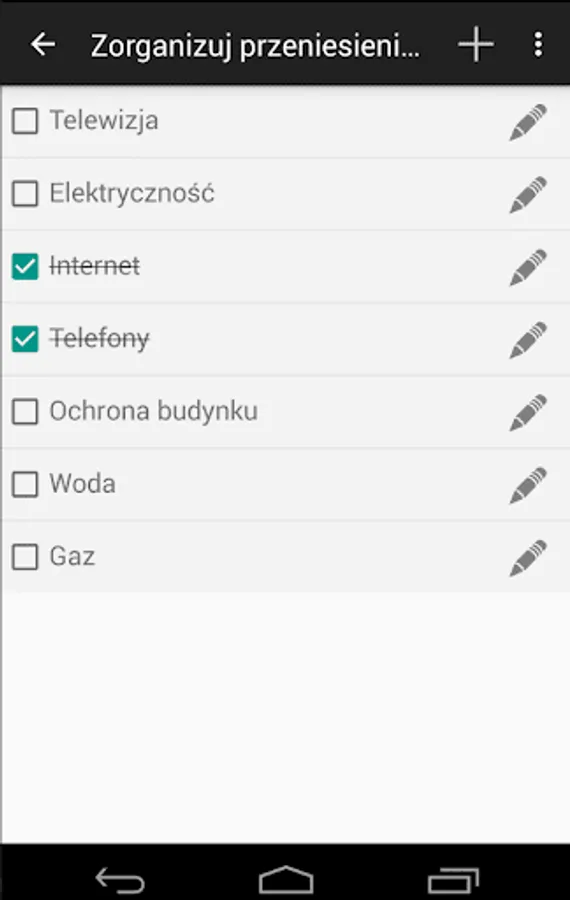
Task: Edit Elektryczność with pencil icon
Action: click(528, 195)
